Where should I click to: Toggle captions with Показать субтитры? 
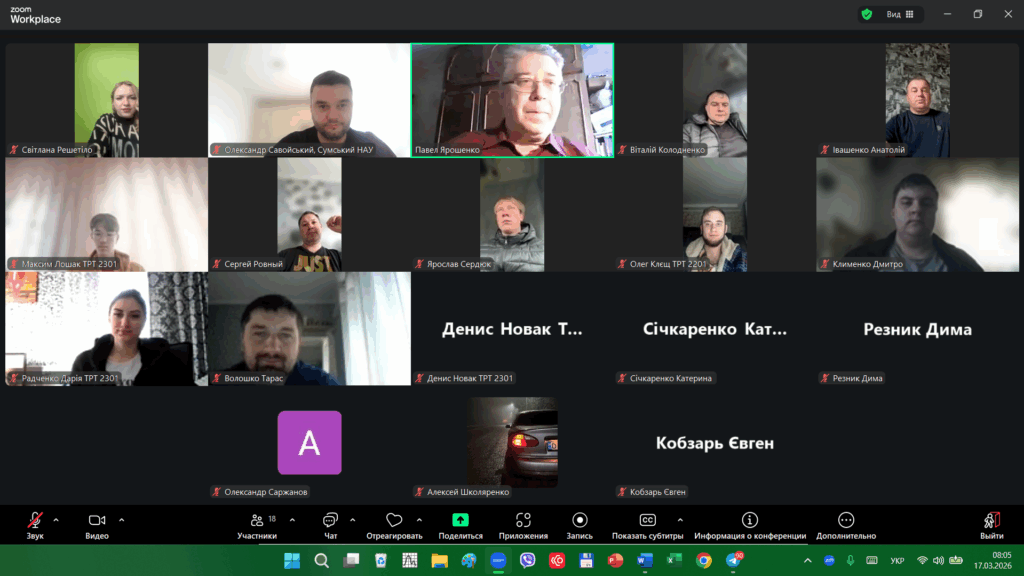[647, 524]
